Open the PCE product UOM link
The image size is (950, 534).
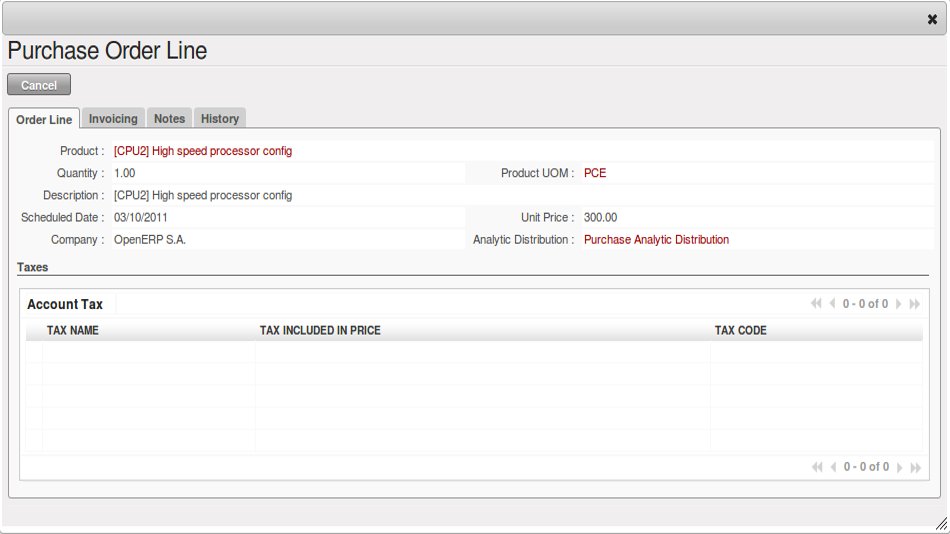[595, 173]
